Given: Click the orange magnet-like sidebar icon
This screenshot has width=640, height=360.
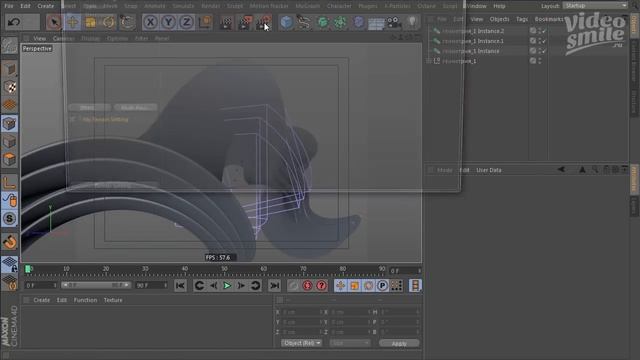Looking at the screenshot, I should (x=9, y=242).
